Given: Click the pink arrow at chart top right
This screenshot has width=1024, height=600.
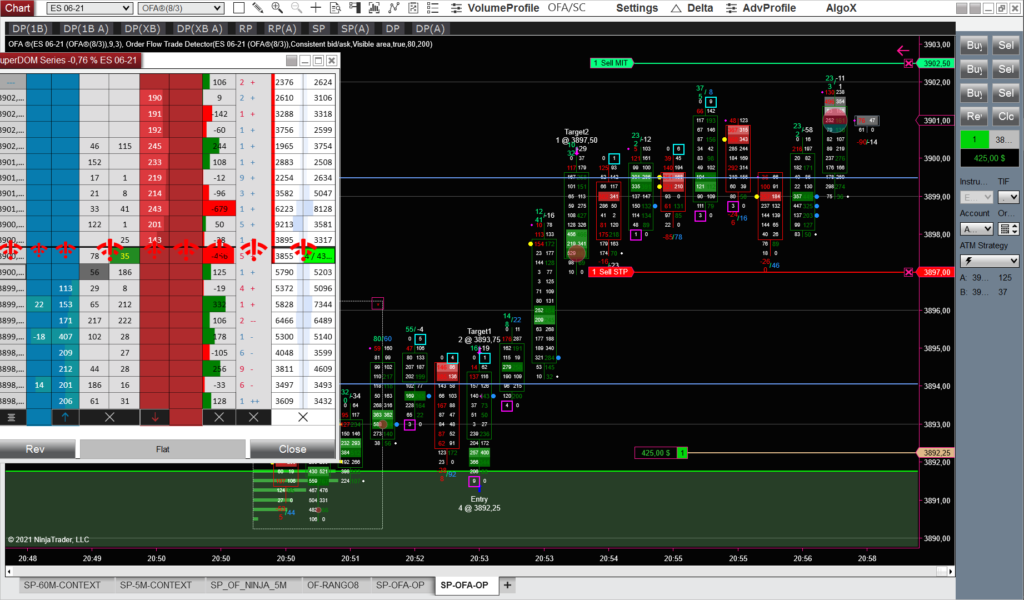Looking at the screenshot, I should [903, 50].
